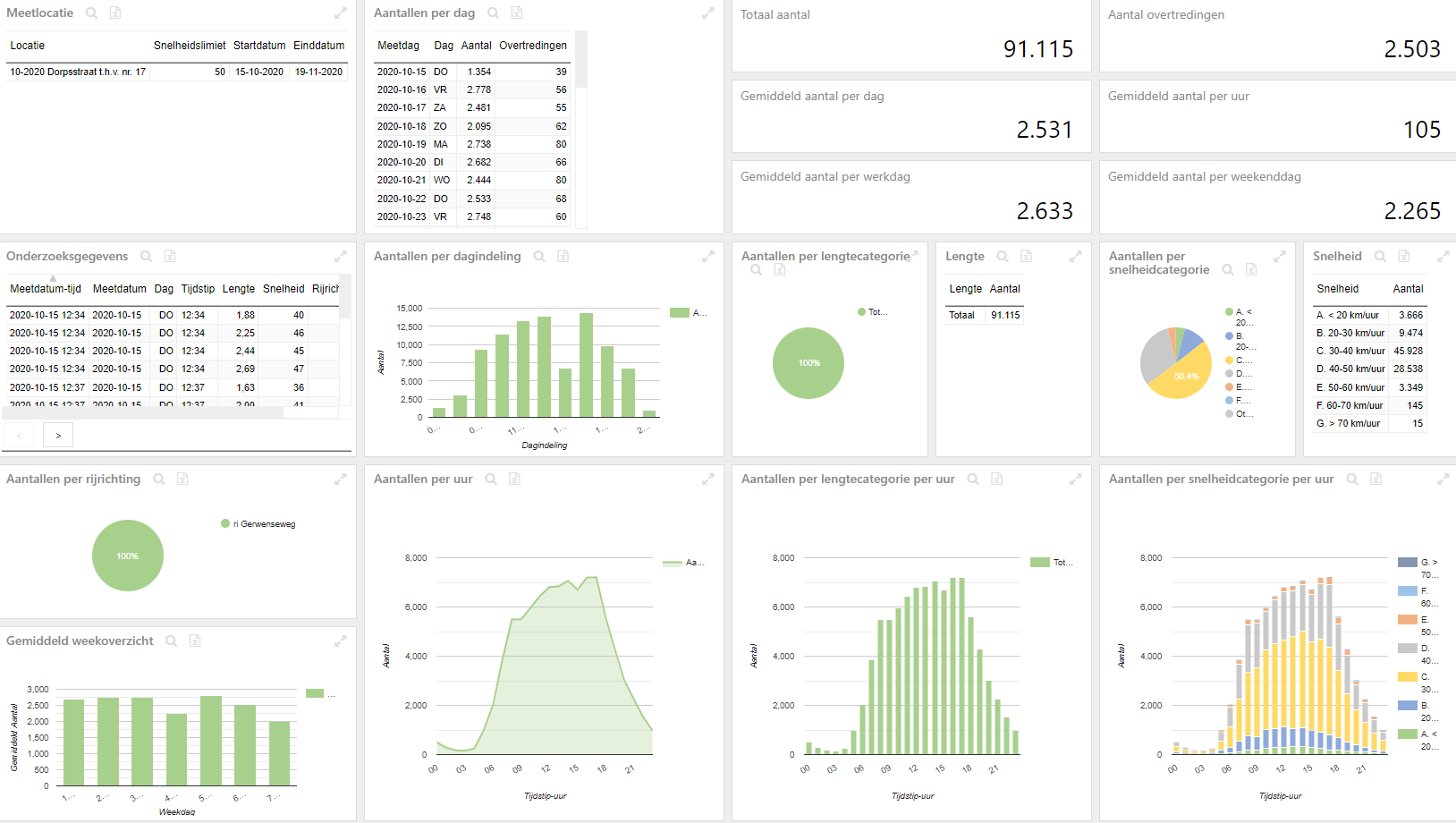Image resolution: width=1456 pixels, height=823 pixels.
Task: Sort by Meetdatum-tijd column header
Action: pyautogui.click(x=46, y=289)
